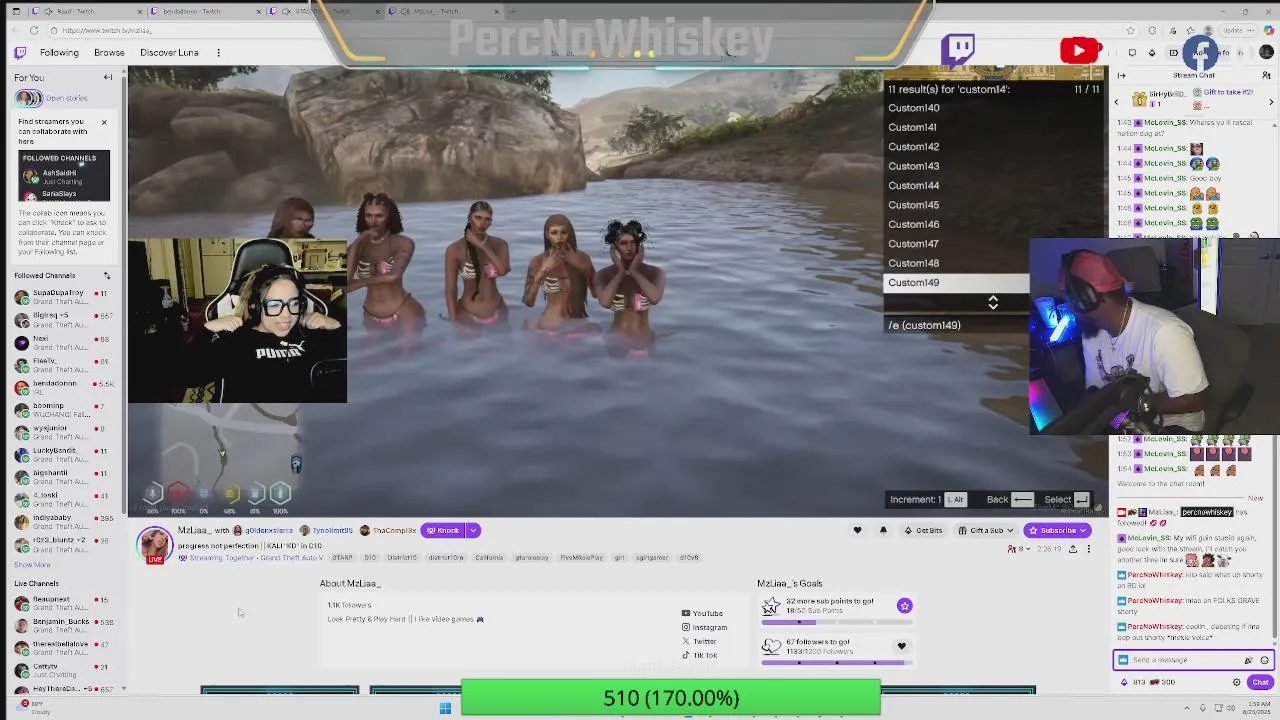
Task: Toggle the follow heart icon
Action: [857, 530]
